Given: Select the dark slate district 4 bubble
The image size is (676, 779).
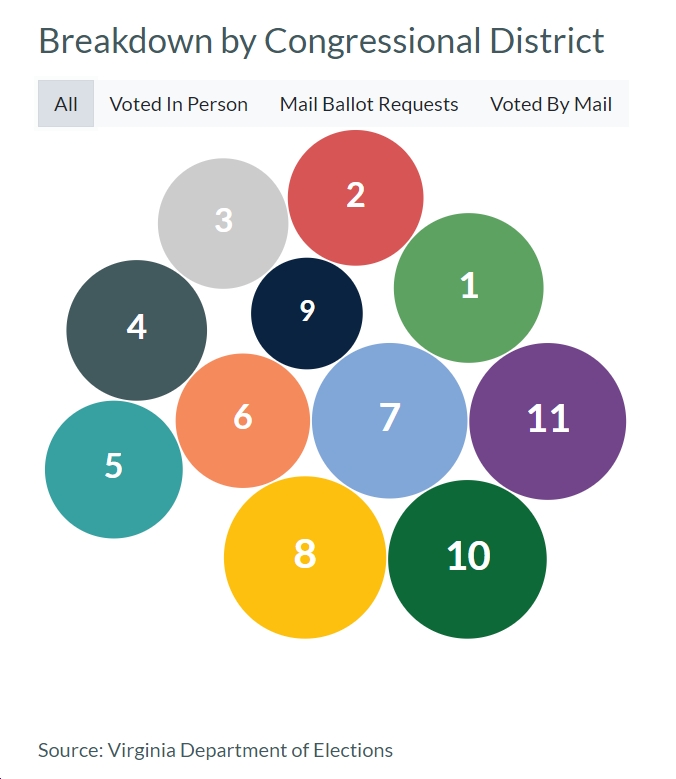Looking at the screenshot, I should [x=137, y=330].
